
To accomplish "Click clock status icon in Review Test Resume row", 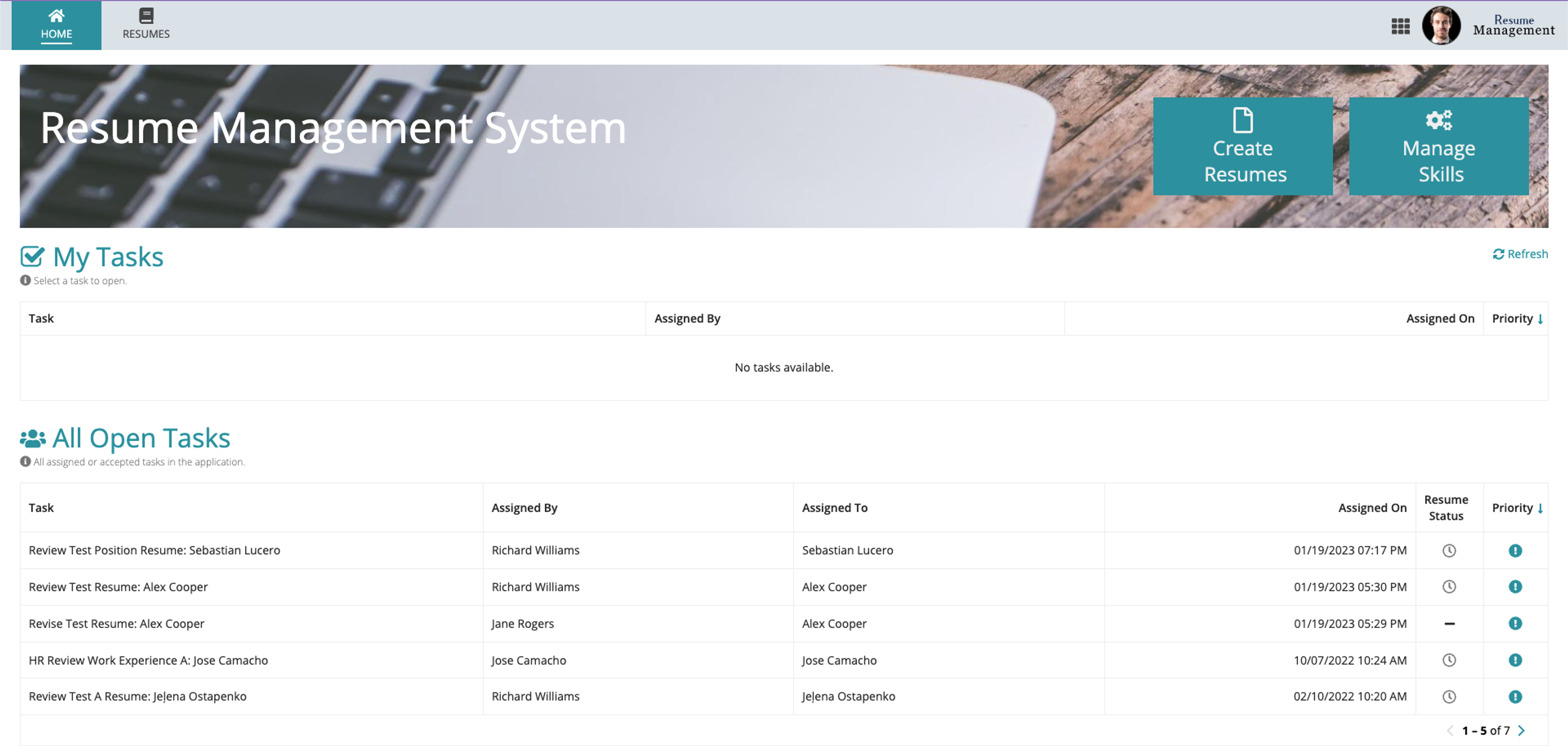I will (x=1449, y=586).
